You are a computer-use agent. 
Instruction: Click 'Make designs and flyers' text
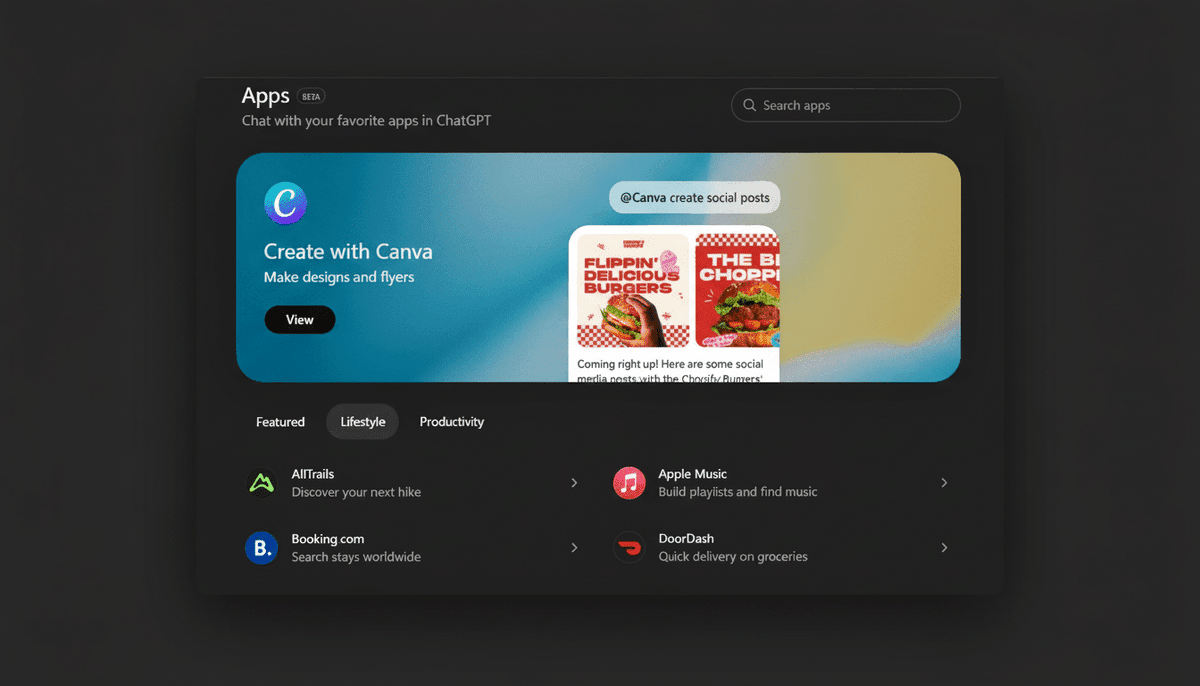click(339, 277)
